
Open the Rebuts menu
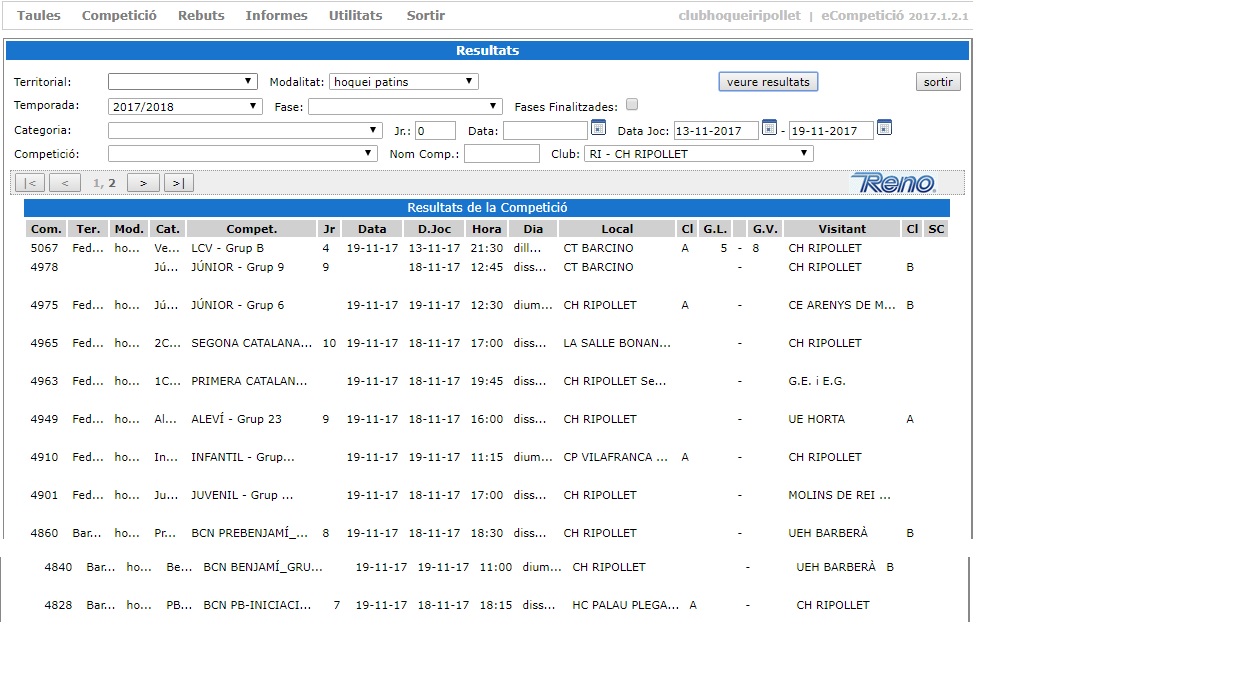tap(201, 16)
